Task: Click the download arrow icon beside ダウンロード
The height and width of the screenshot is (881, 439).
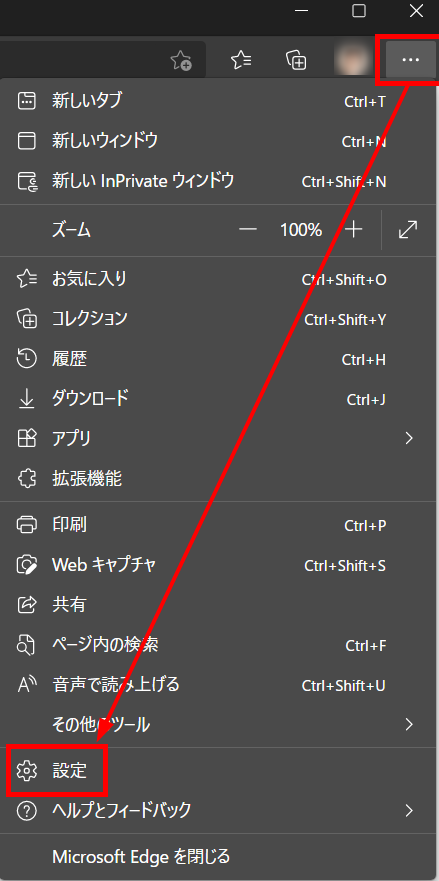Action: [26, 399]
